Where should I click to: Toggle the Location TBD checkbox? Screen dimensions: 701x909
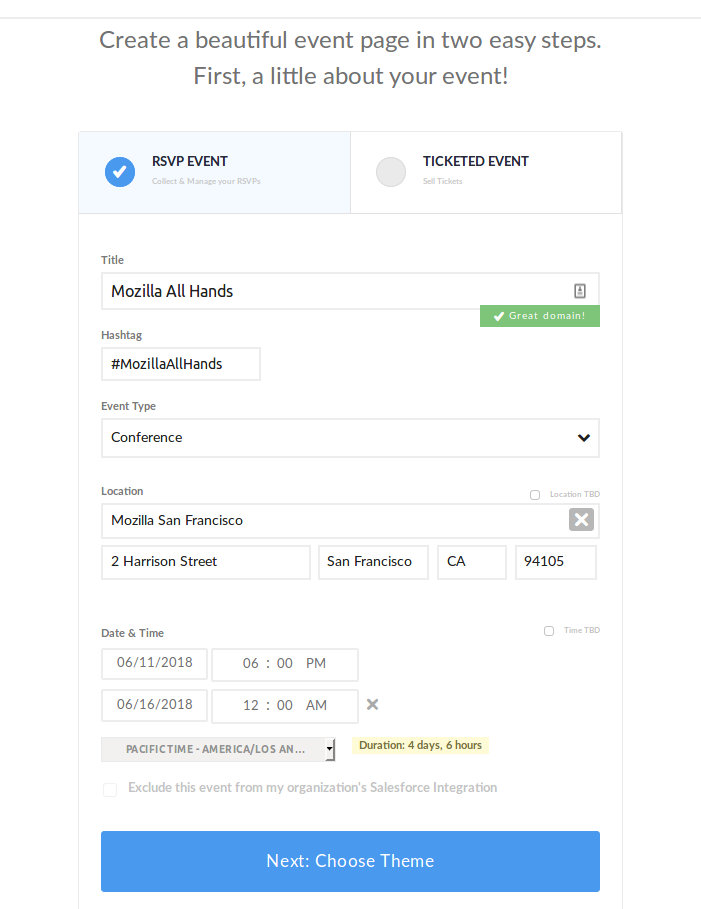pos(535,495)
